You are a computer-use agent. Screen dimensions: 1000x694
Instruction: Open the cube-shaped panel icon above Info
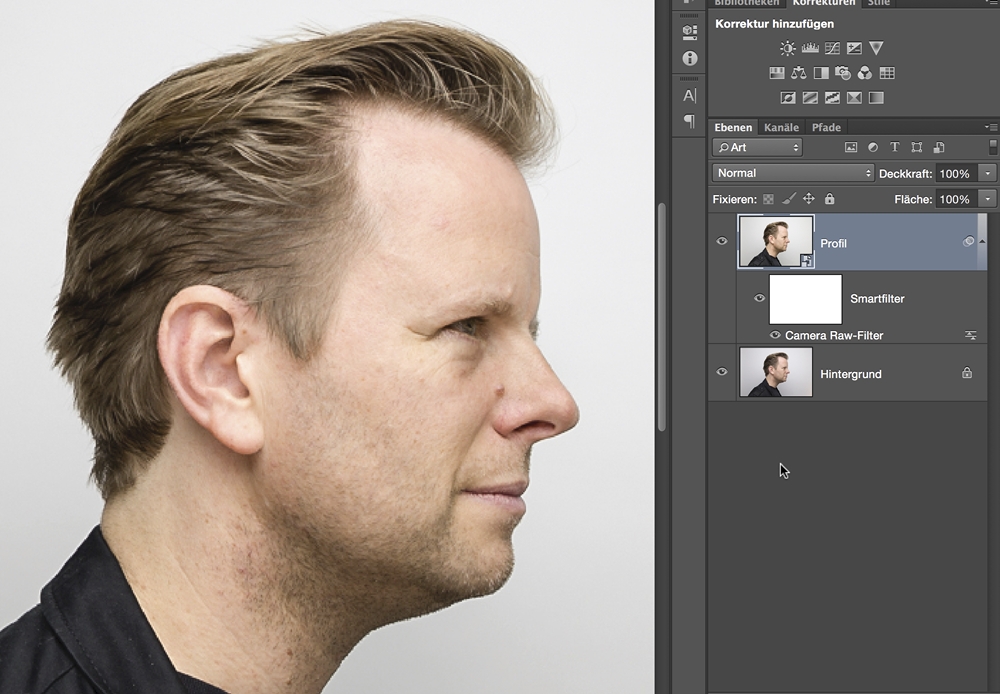coord(689,31)
